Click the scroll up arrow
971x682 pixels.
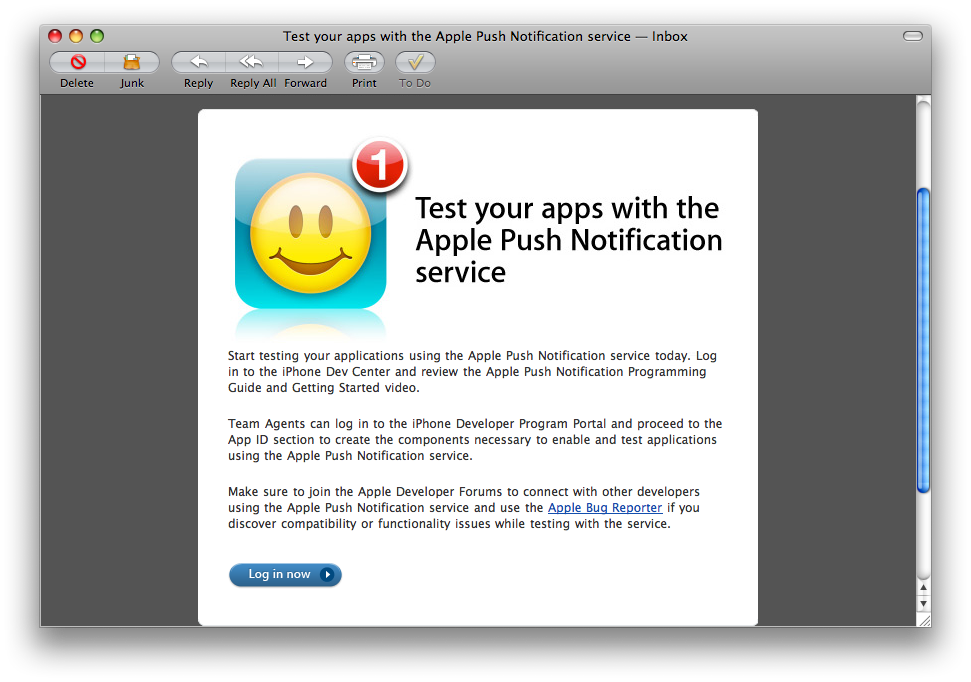tap(923, 587)
